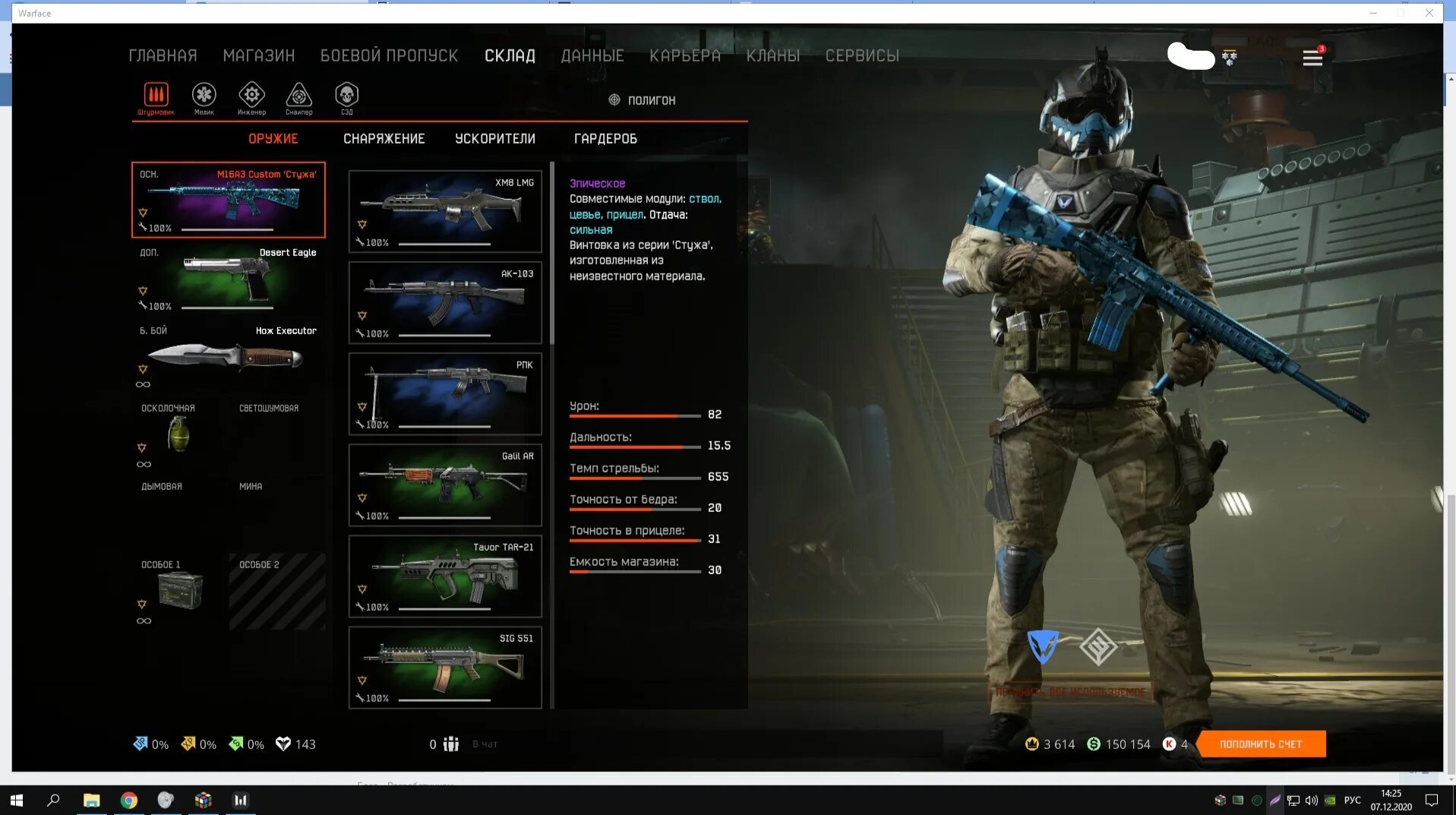Open Windows taskbar search
Viewport: 1456px width, 815px height.
point(53,800)
